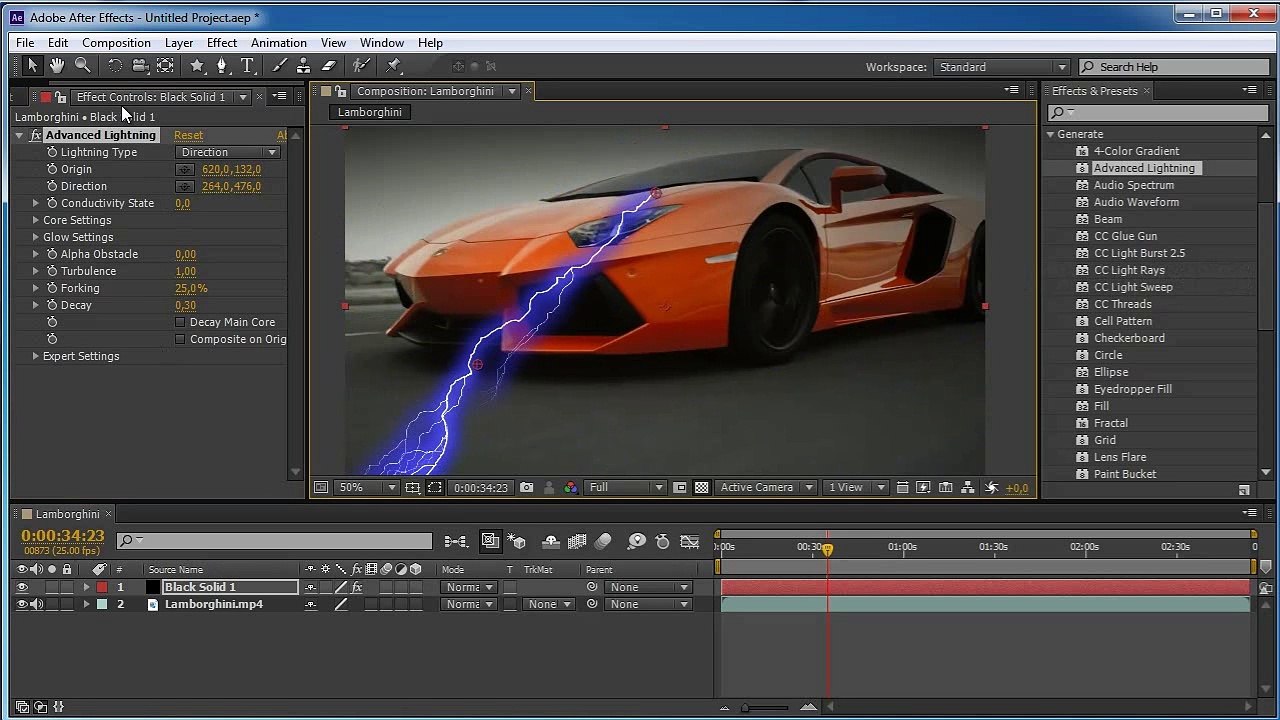
Task: Open grid and guide options
Action: coord(412,488)
